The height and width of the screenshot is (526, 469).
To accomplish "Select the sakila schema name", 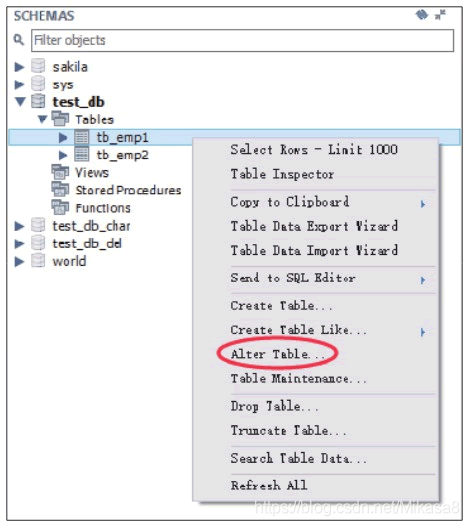I will [70, 67].
